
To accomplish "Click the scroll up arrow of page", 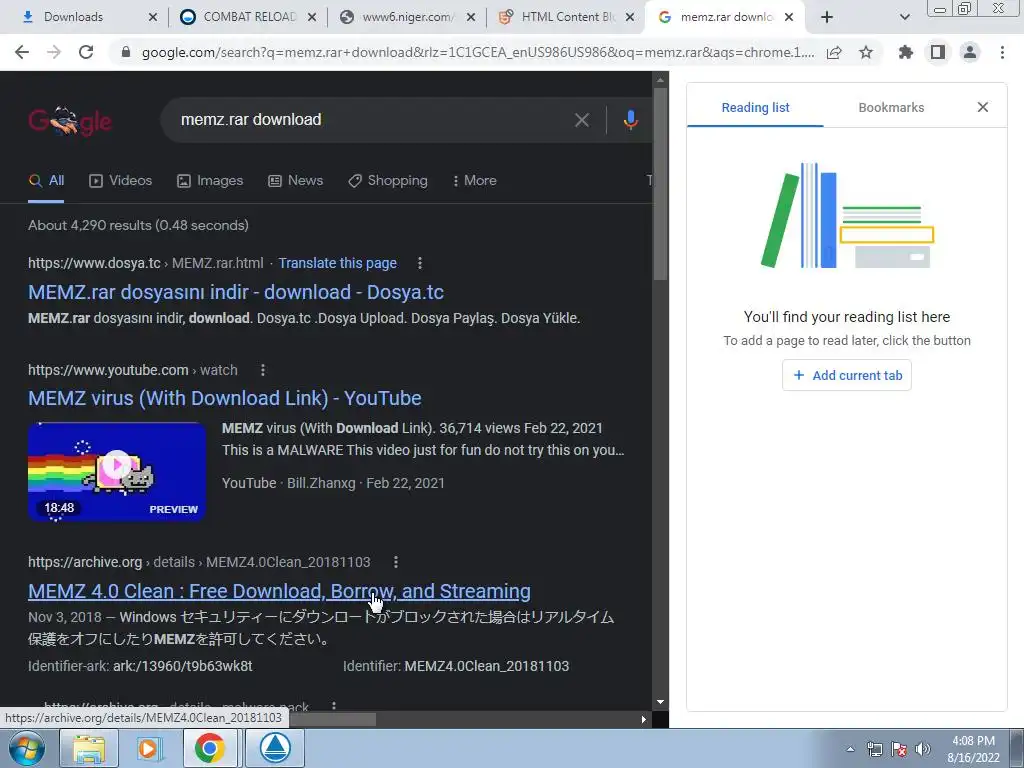I will coord(660,80).
